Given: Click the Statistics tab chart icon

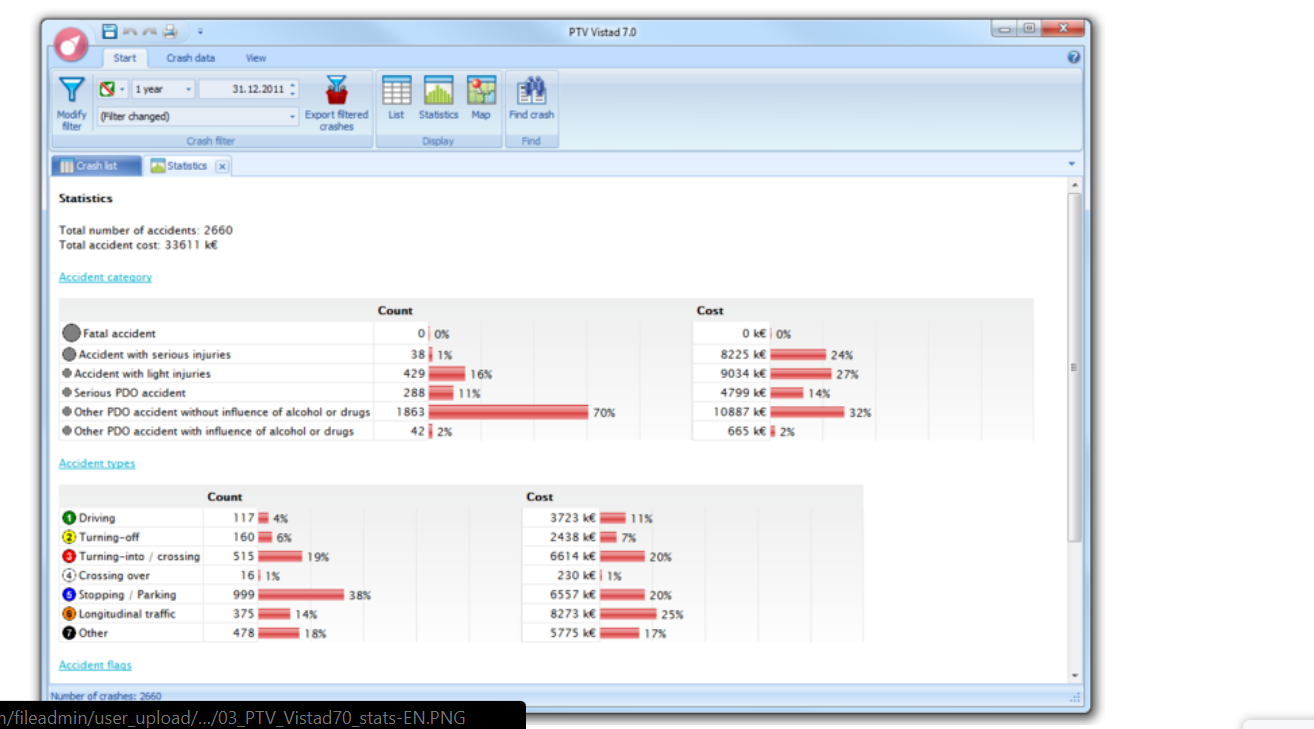Looking at the screenshot, I should 158,166.
